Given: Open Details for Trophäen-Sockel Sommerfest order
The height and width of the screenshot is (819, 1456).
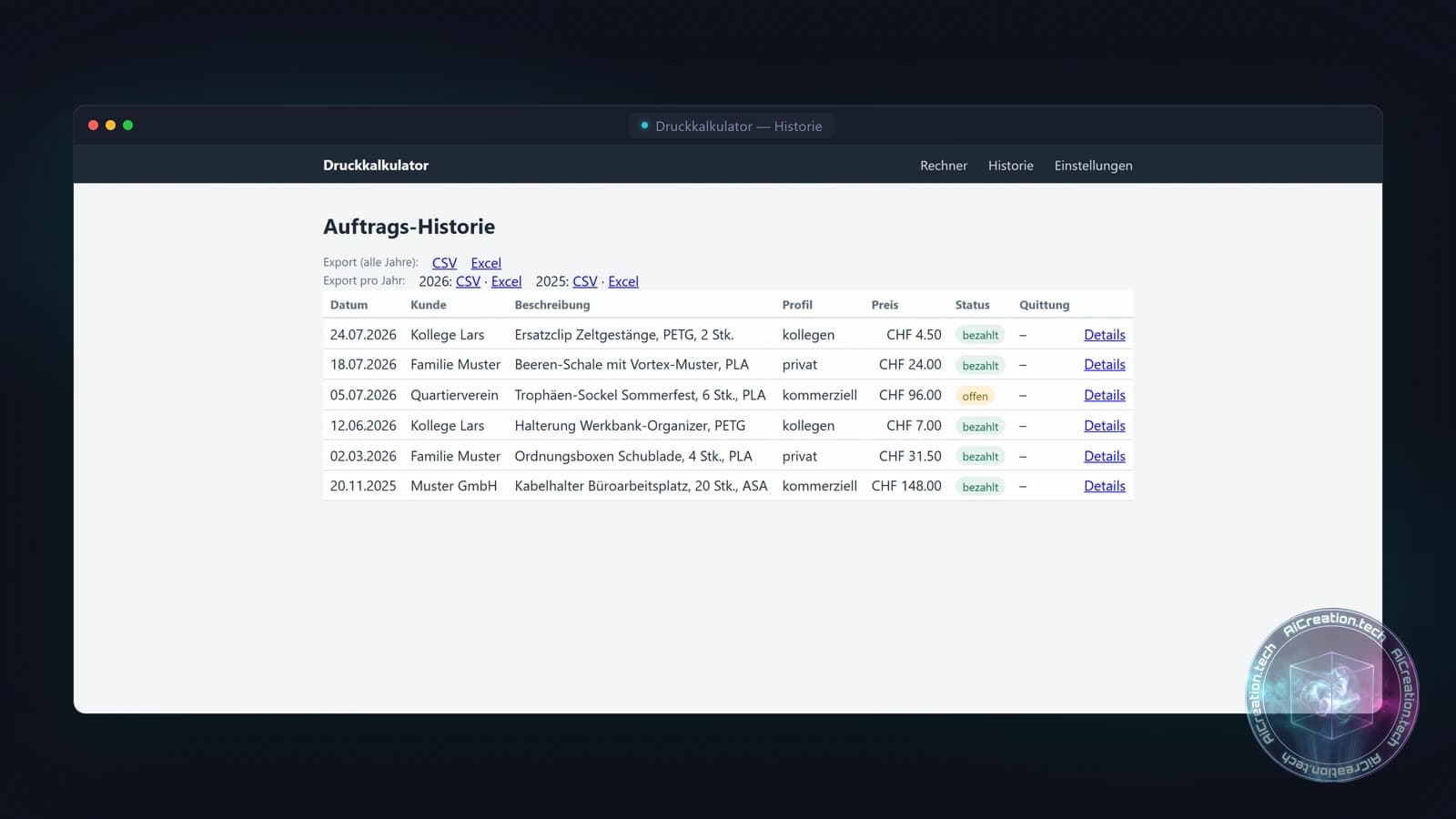Looking at the screenshot, I should (1105, 395).
